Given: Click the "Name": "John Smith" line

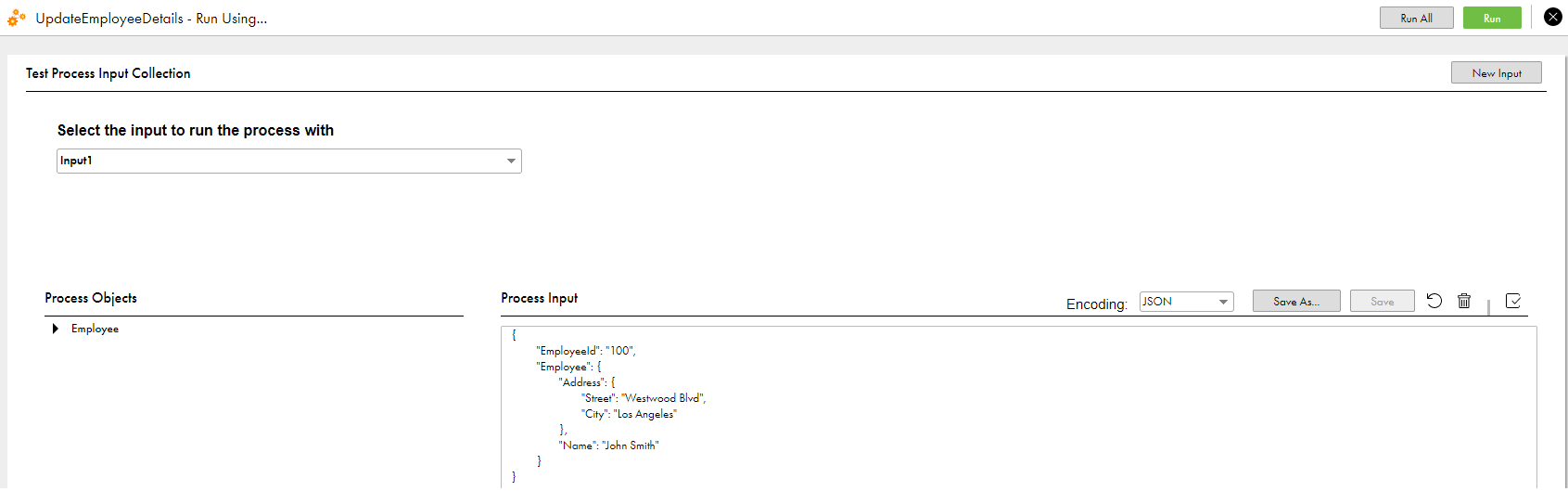Looking at the screenshot, I should coord(608,446).
